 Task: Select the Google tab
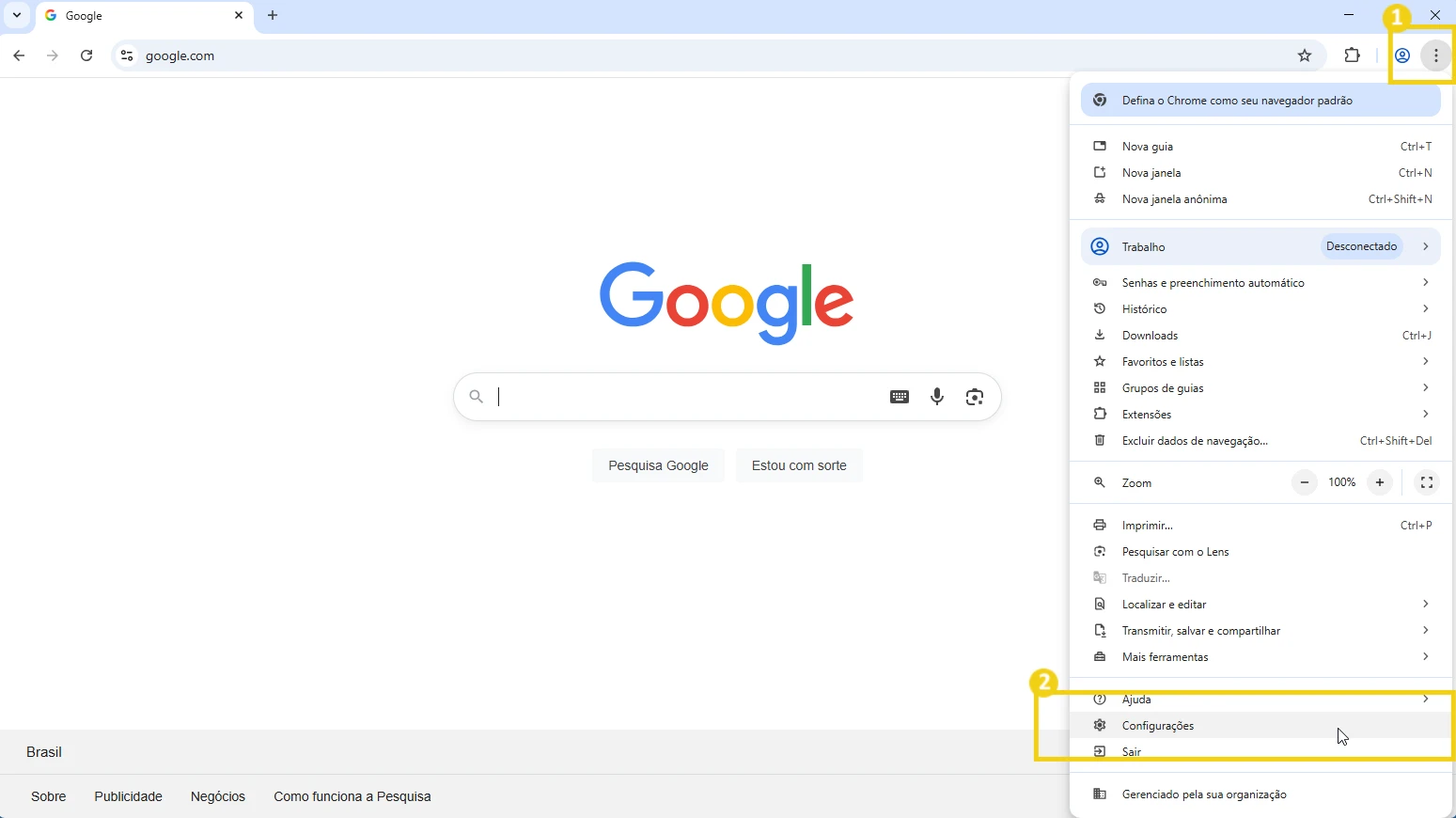click(x=145, y=16)
